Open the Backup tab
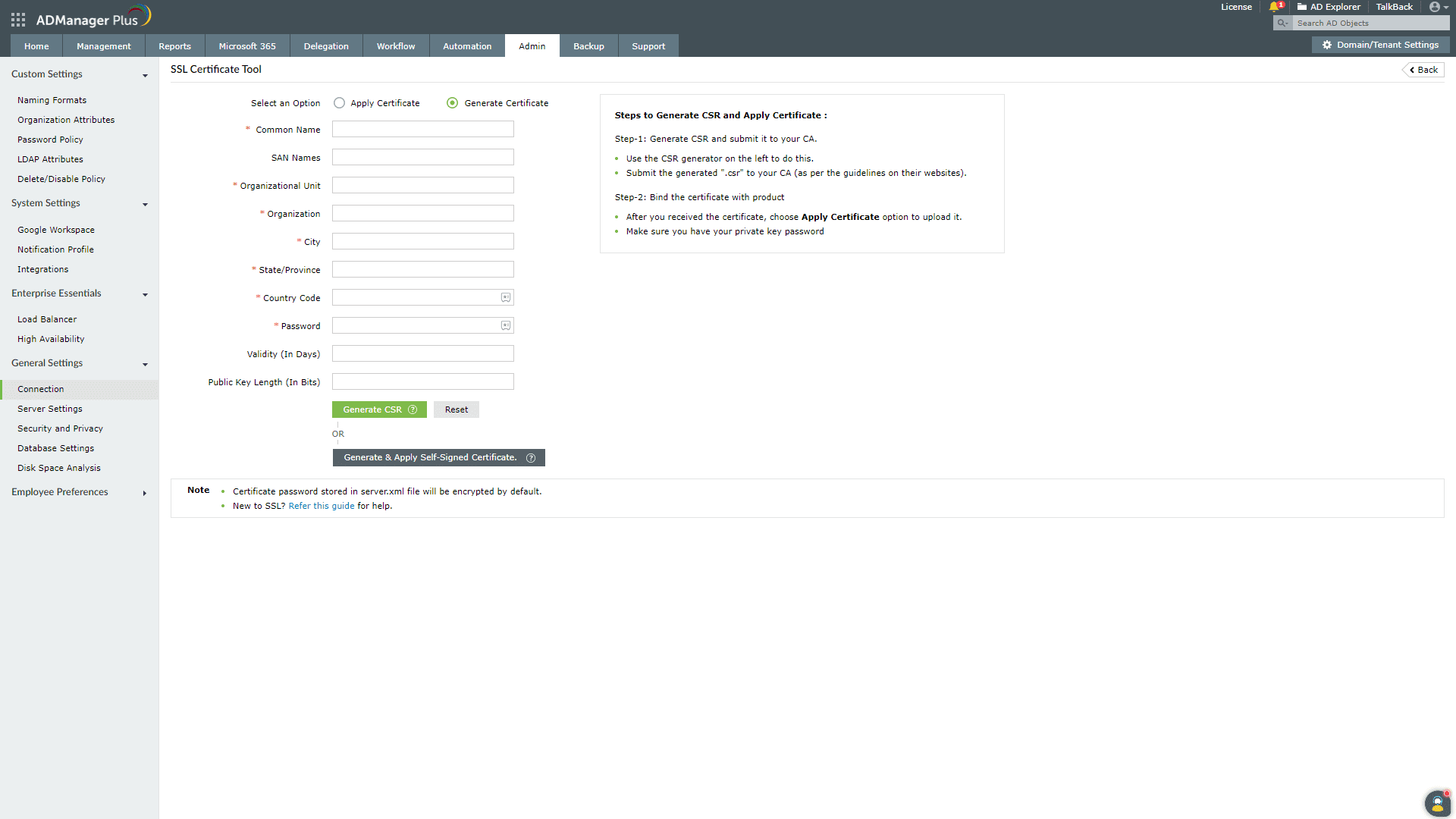 pos(588,46)
